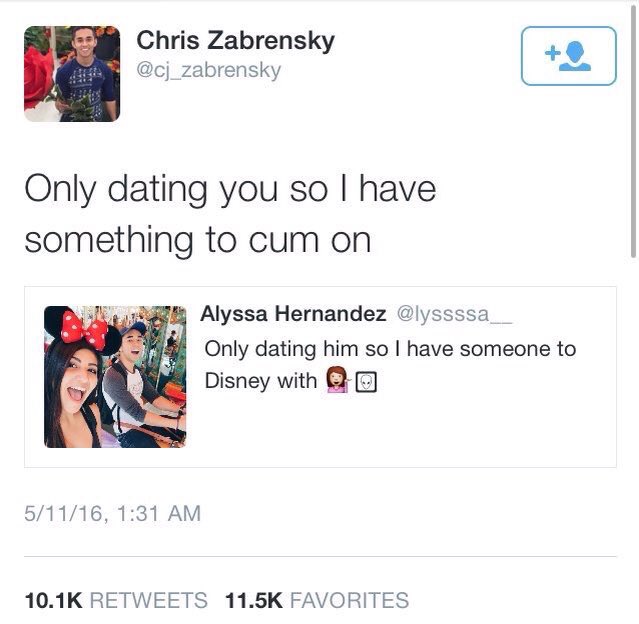
Task: Open the @cj_zabrensky handle
Action: coord(208,70)
